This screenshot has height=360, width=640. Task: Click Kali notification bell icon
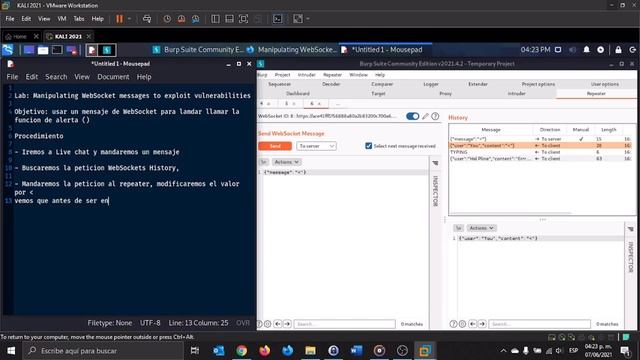tap(587, 49)
